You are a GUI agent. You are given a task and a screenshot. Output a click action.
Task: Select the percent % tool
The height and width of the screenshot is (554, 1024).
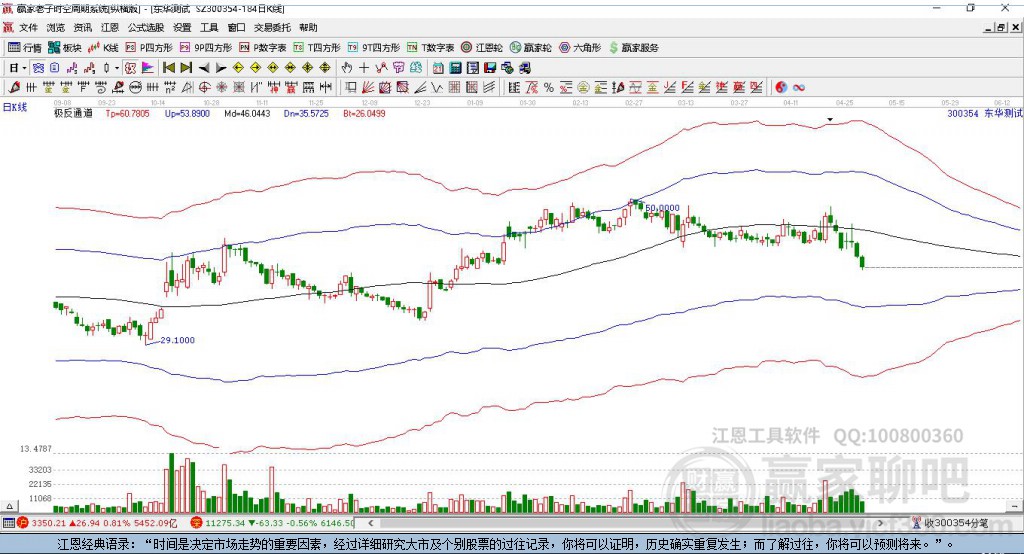click(x=549, y=87)
